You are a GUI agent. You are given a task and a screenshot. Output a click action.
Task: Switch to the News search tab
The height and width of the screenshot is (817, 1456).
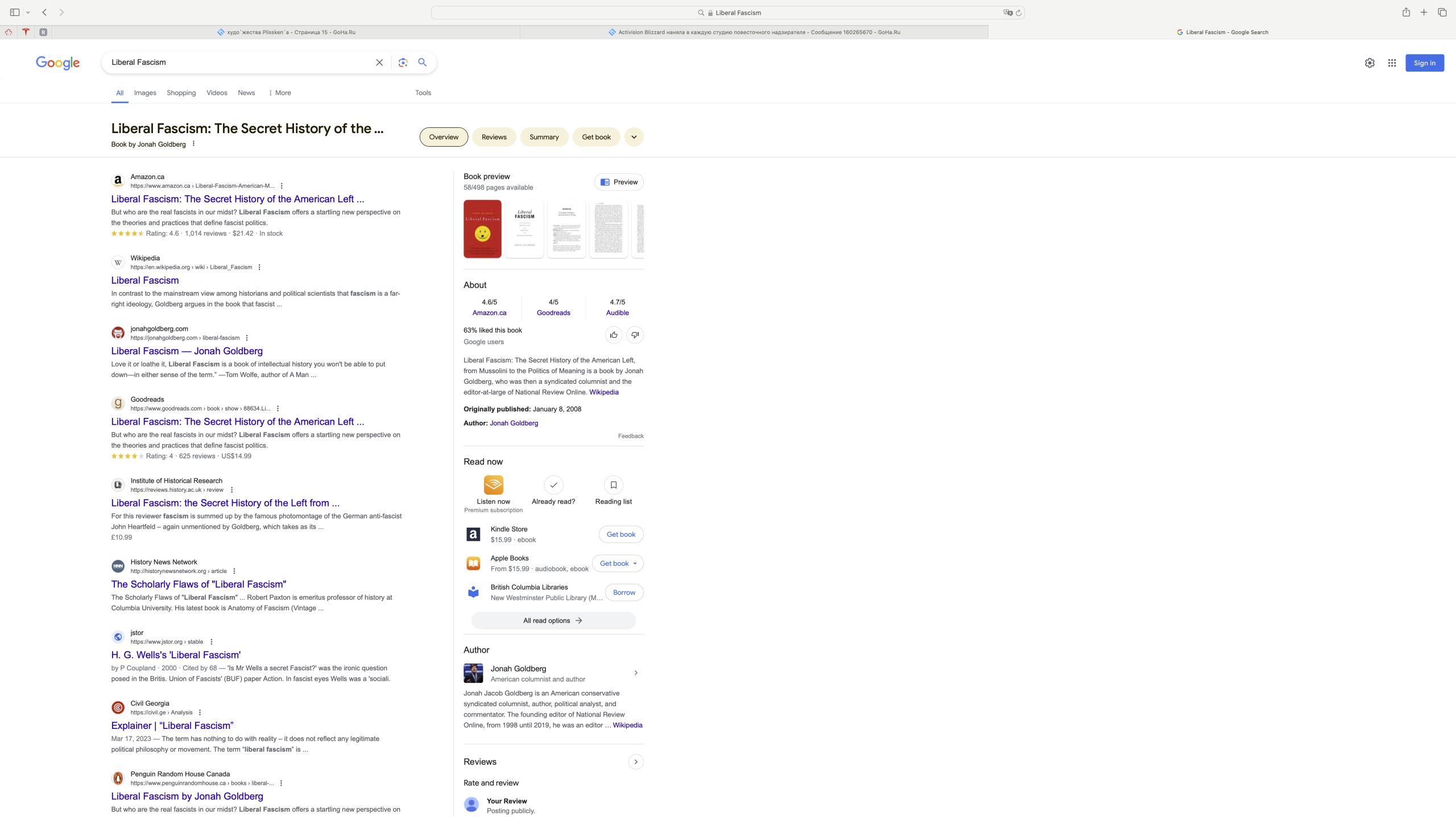[246, 93]
